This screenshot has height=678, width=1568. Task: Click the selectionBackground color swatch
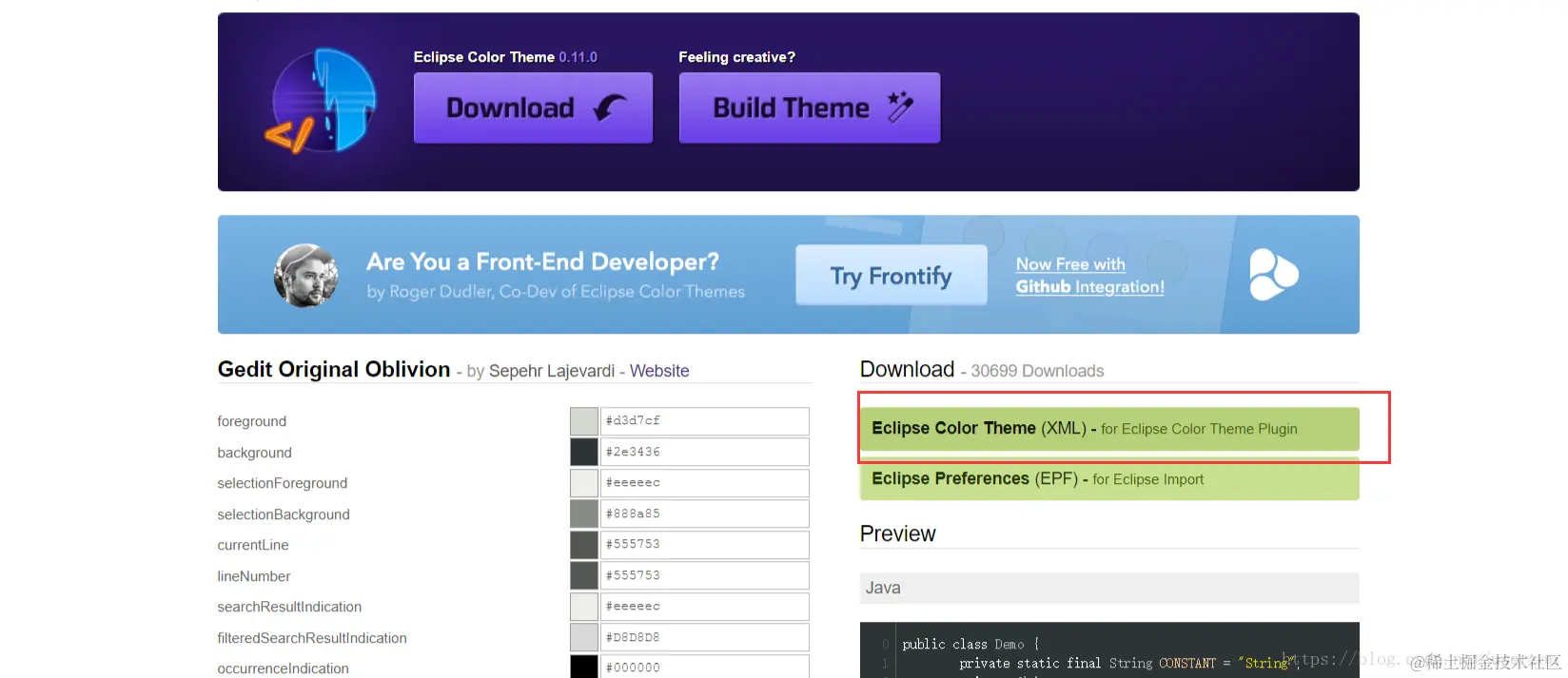coord(584,513)
